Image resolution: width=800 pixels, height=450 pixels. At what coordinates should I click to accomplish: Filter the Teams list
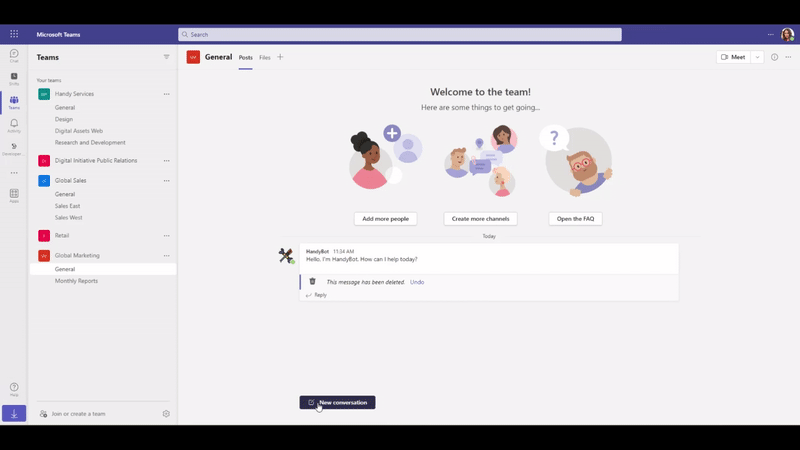point(166,57)
